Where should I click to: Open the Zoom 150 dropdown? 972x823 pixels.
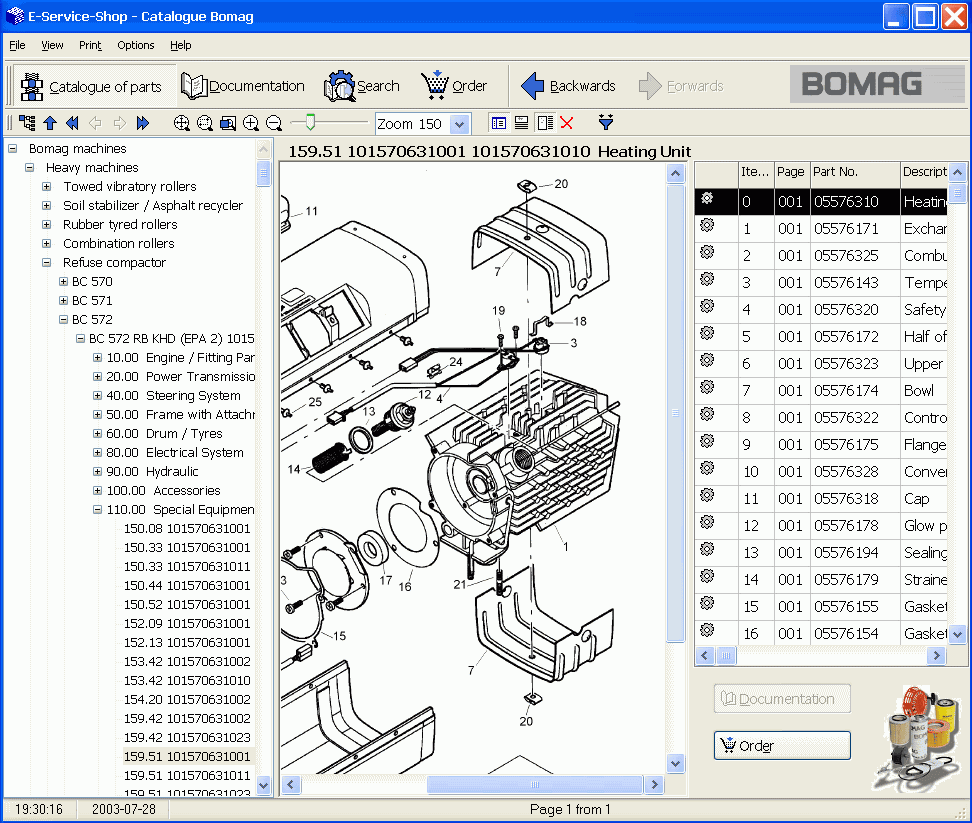click(459, 124)
